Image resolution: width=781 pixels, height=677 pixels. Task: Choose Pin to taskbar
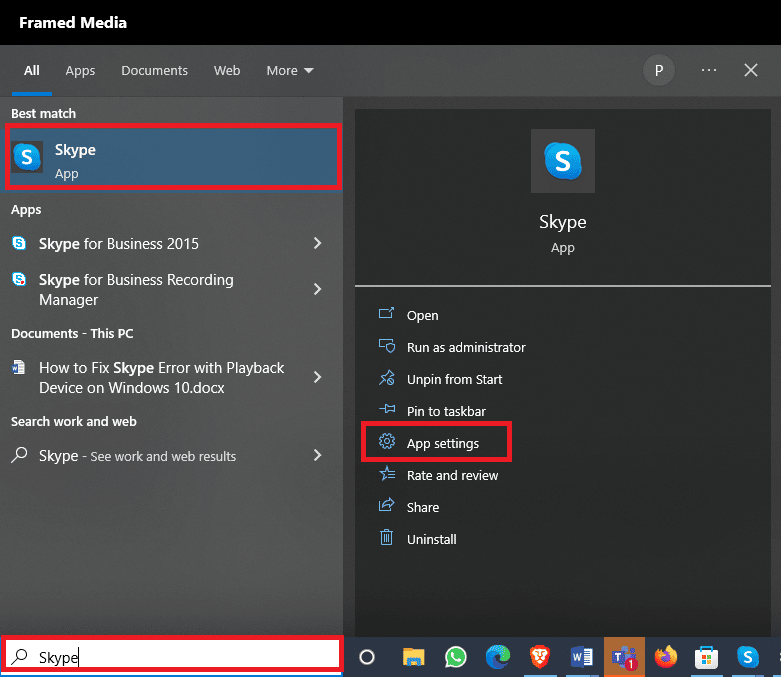tap(446, 411)
